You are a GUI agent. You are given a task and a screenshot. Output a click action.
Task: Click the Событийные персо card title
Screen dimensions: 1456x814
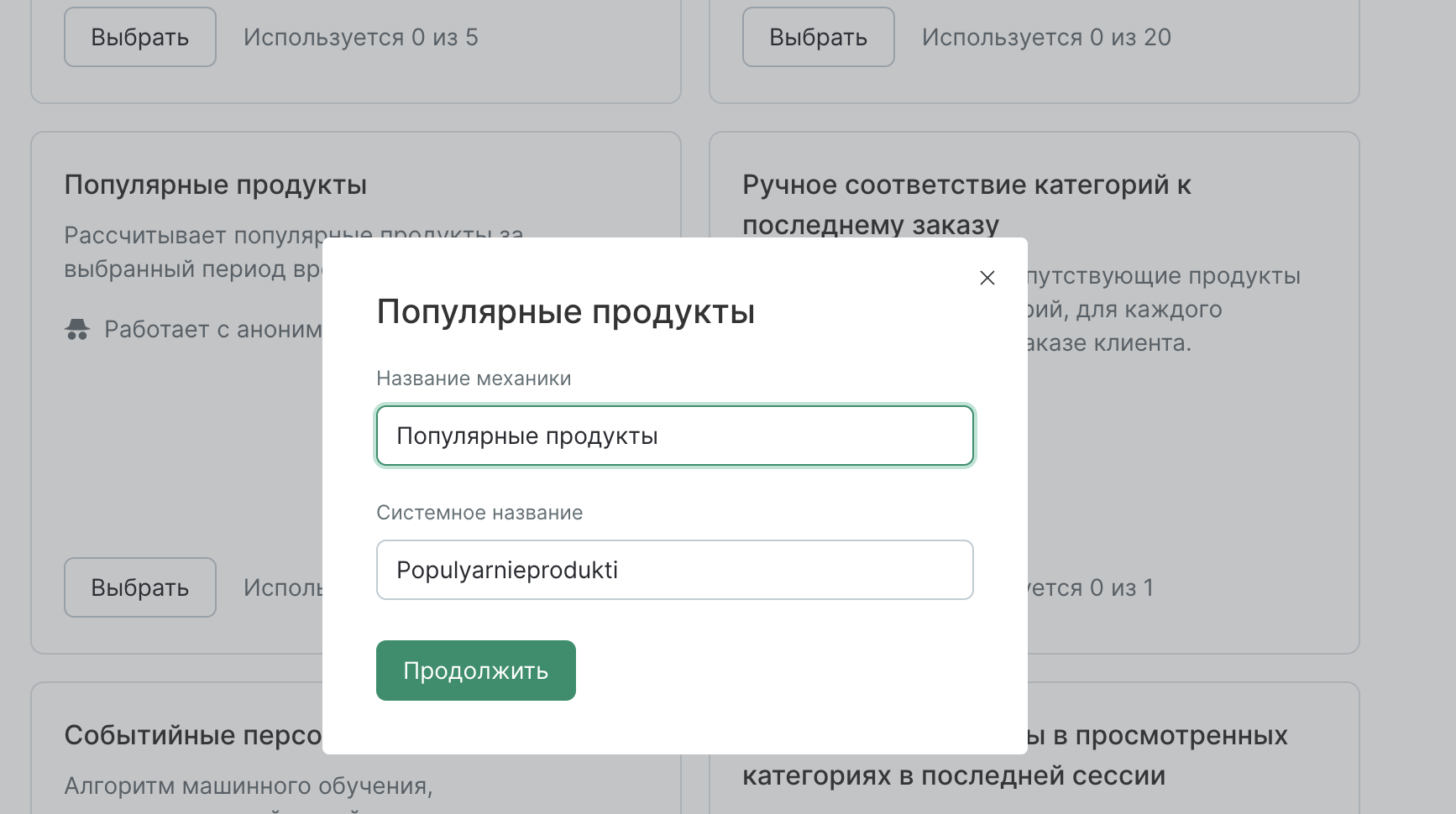coord(193,735)
